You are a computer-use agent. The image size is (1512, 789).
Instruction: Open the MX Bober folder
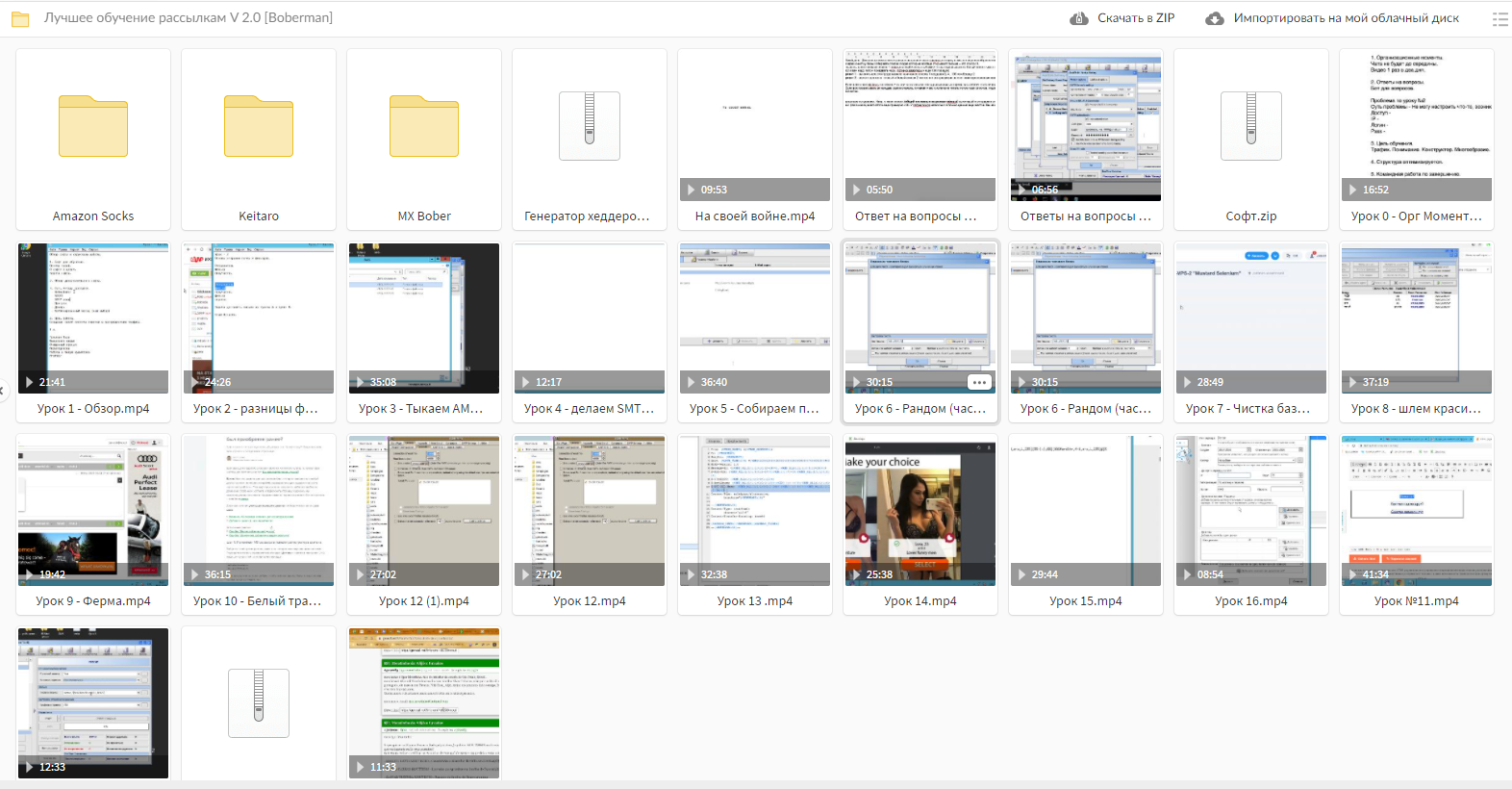[x=424, y=126]
